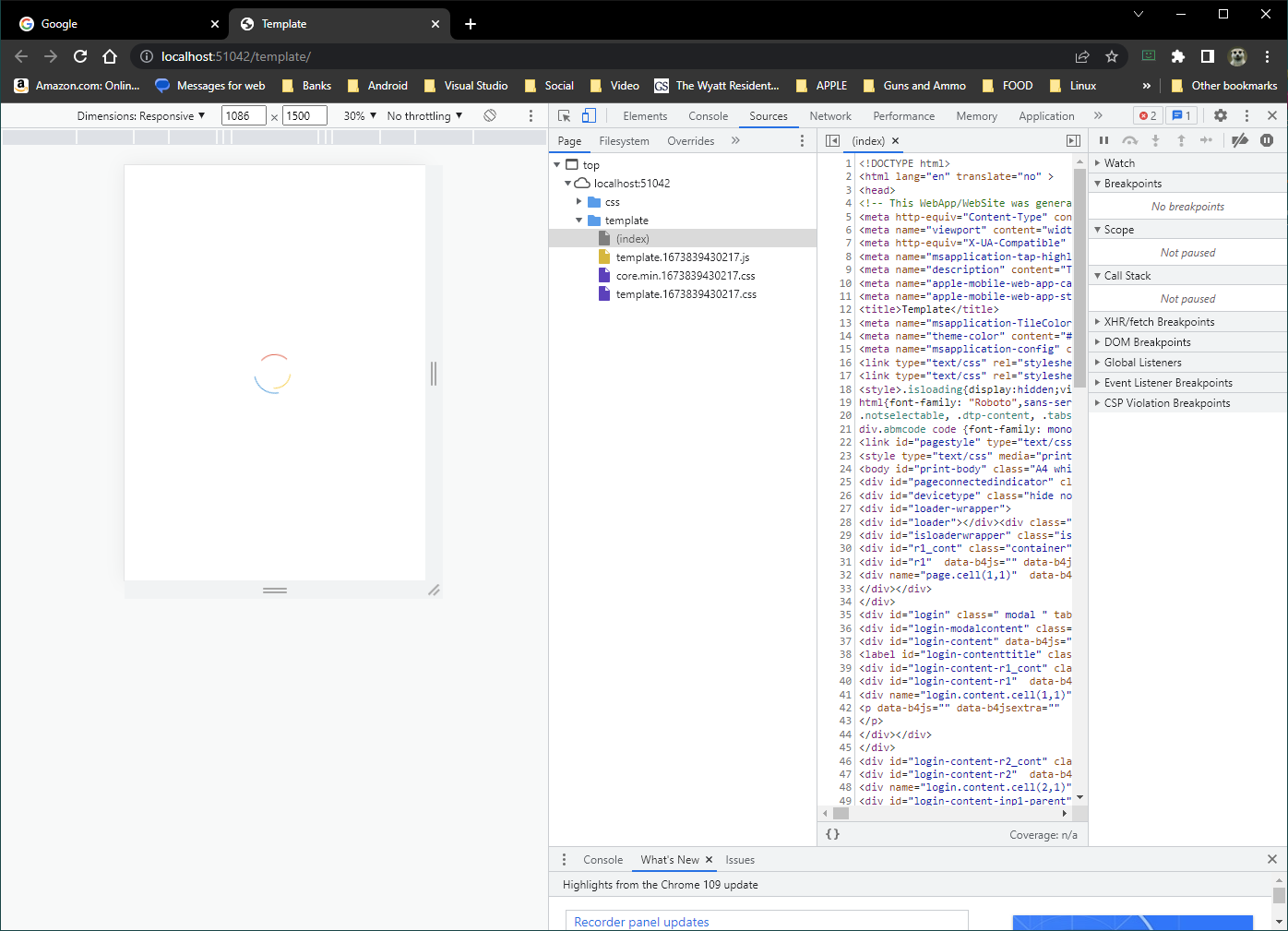This screenshot has height=931, width=1288.
Task: Click the viewport width input field
Action: click(x=244, y=115)
